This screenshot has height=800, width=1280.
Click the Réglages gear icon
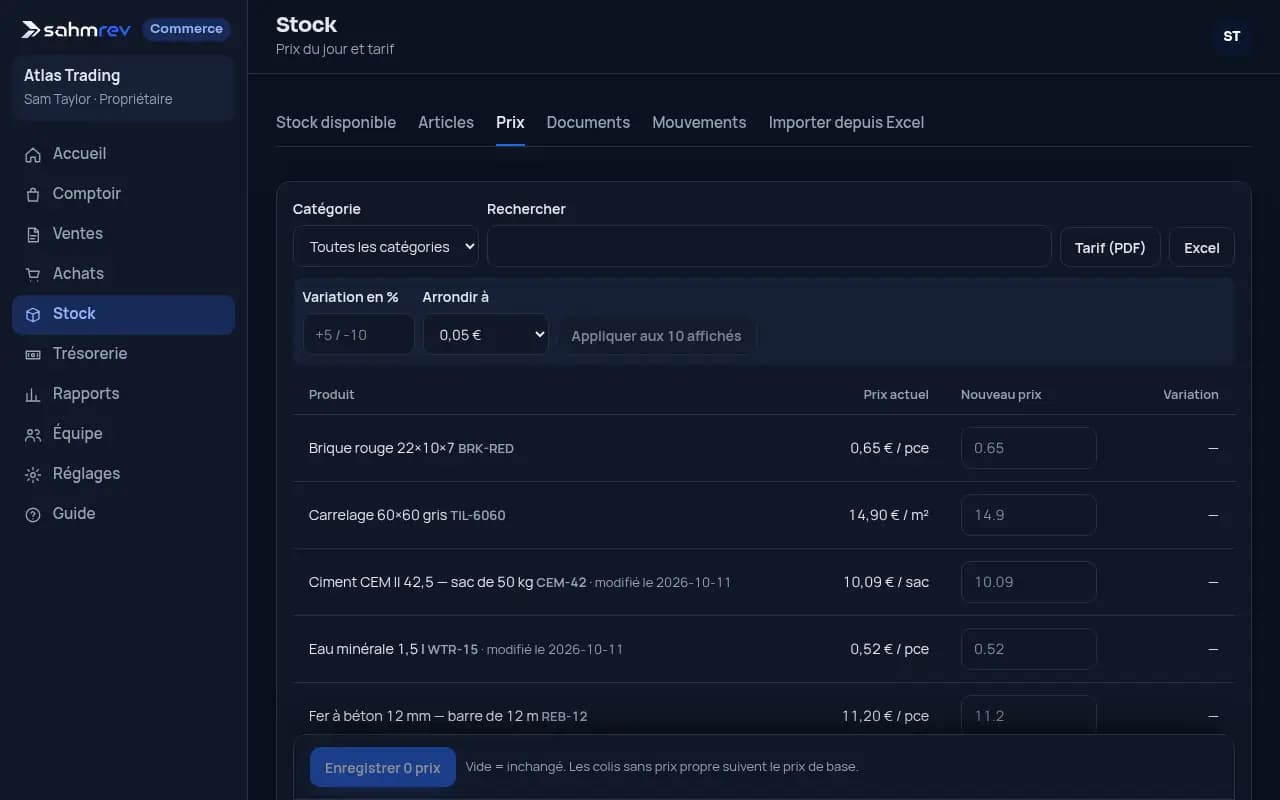tap(33, 474)
